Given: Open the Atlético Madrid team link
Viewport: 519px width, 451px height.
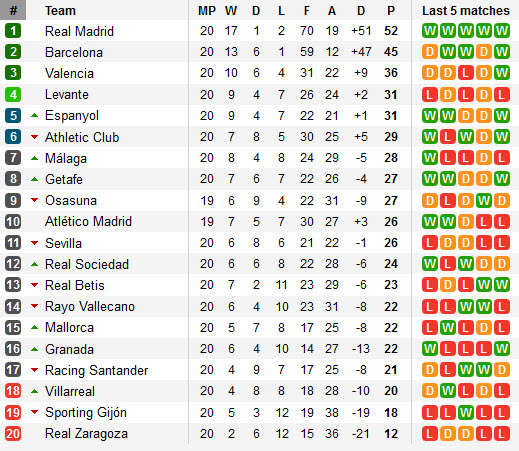Looking at the screenshot, I should tap(88, 221).
